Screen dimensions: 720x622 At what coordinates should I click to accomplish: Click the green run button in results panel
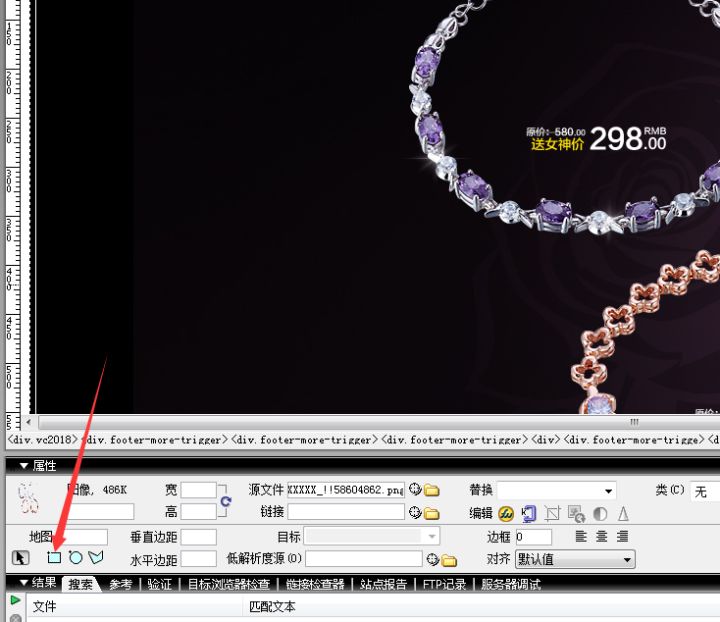click(x=16, y=600)
